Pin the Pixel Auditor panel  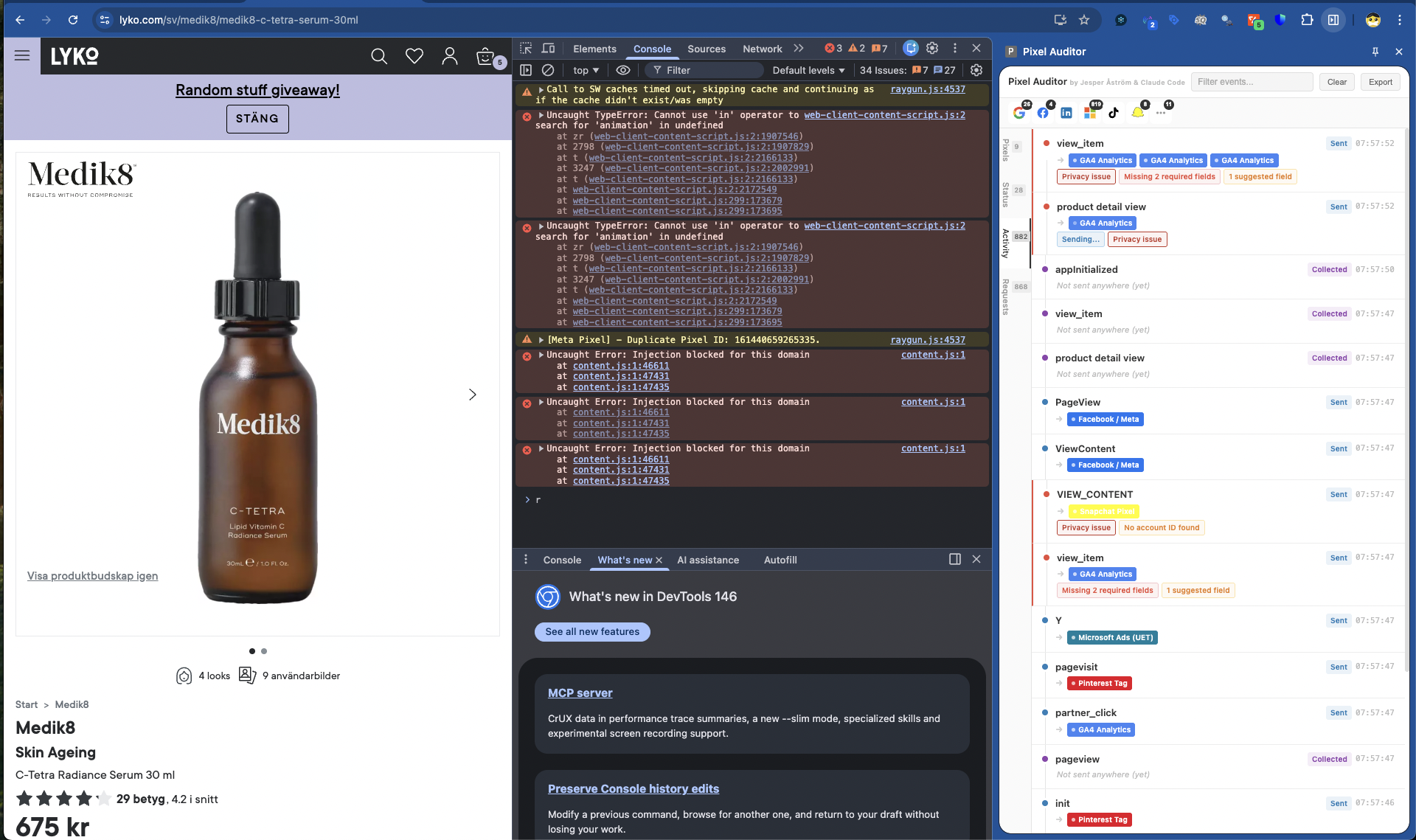pyautogui.click(x=1375, y=52)
